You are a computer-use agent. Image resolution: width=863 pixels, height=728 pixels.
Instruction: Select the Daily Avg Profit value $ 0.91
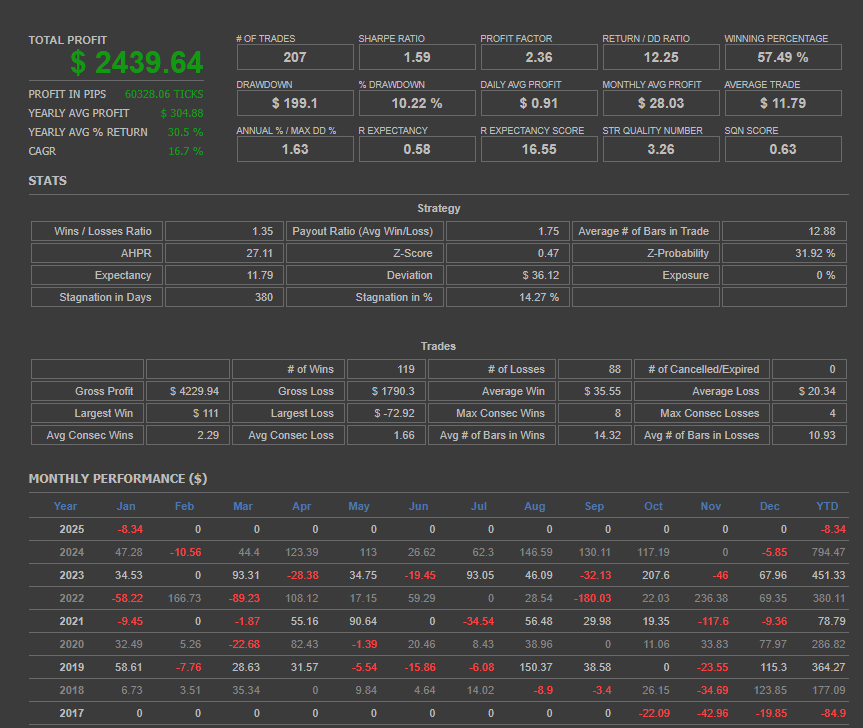(539, 103)
